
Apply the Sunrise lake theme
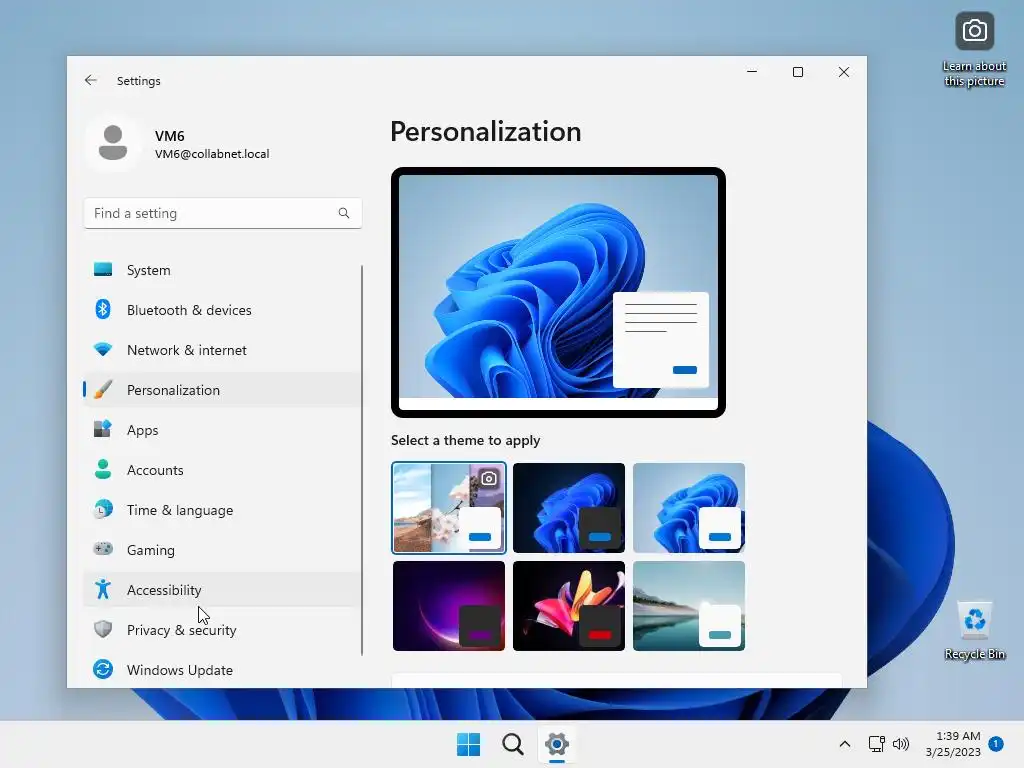tap(689, 605)
